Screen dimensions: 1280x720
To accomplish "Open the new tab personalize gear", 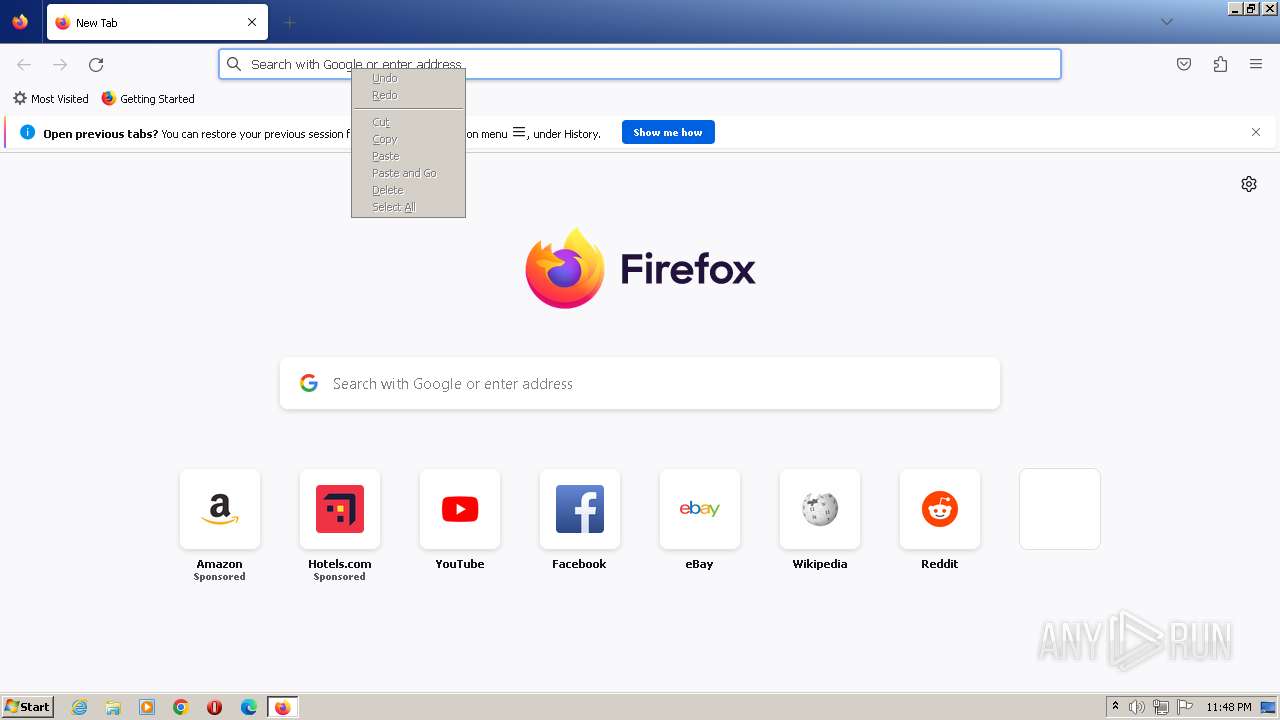I will (x=1249, y=184).
